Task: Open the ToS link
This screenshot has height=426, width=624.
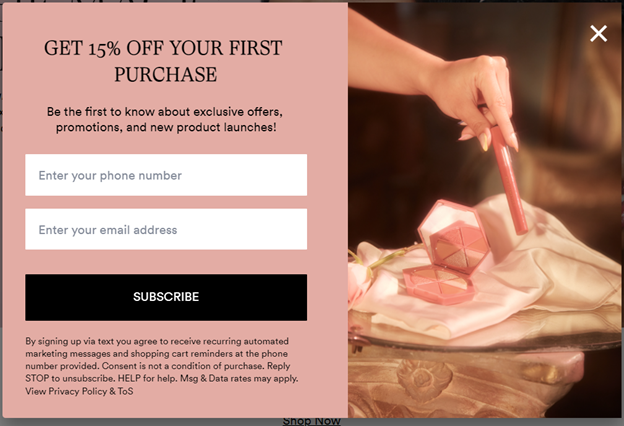Action: click(x=125, y=391)
